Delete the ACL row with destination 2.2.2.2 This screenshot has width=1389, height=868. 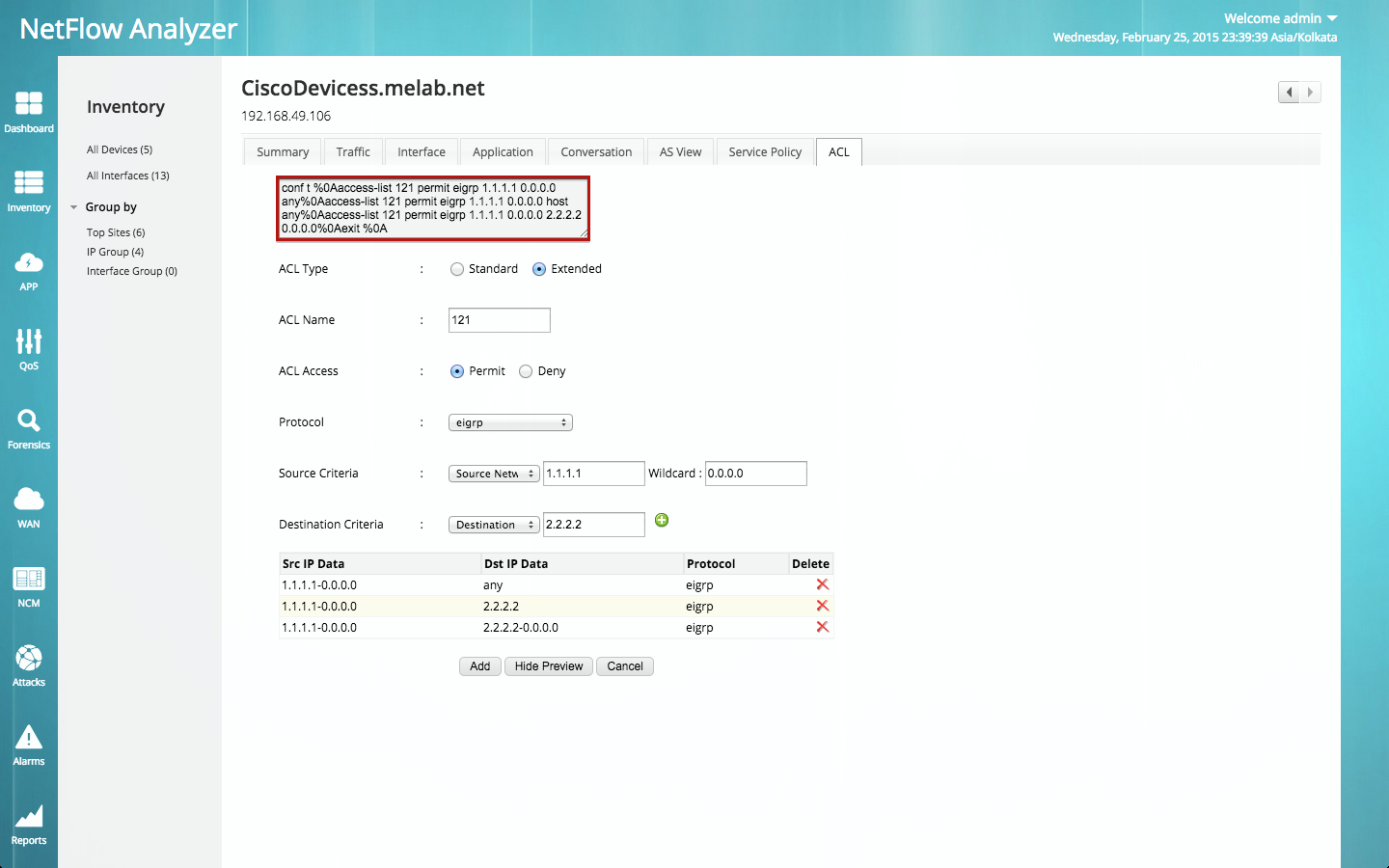tap(823, 606)
